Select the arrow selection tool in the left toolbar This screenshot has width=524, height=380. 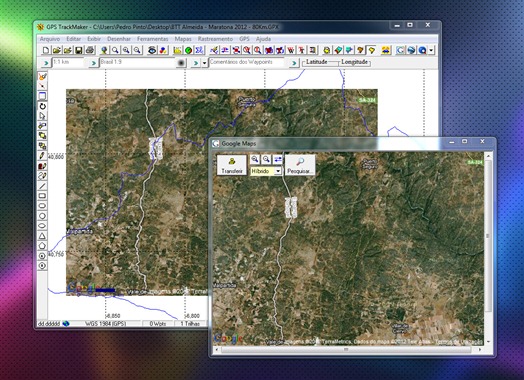pos(42,116)
